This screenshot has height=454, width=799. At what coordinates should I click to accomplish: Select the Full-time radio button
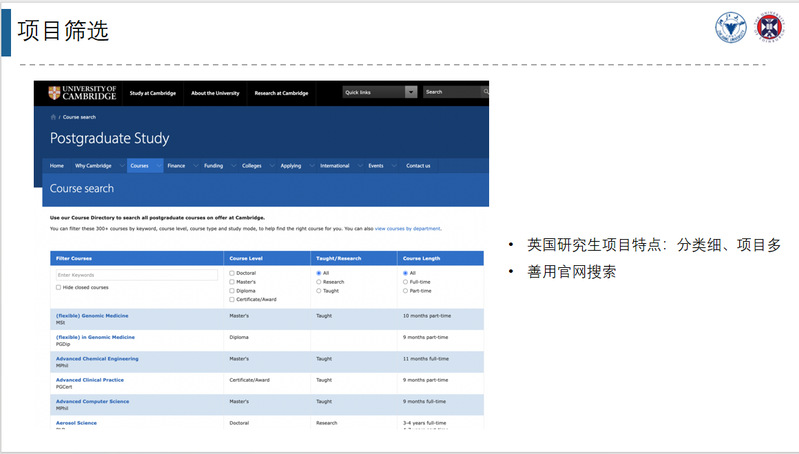pos(405,282)
